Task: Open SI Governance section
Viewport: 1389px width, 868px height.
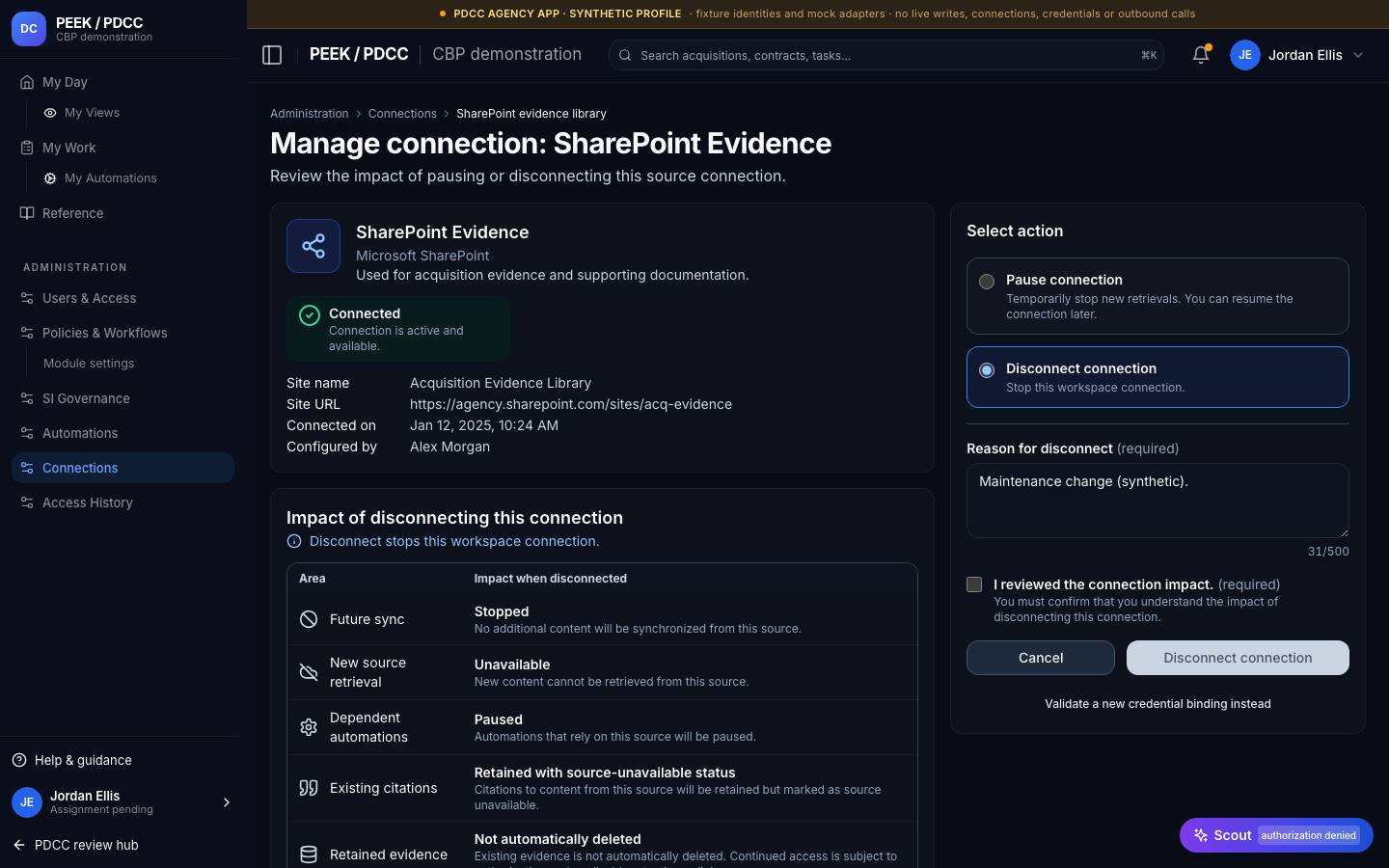Action: tap(123, 398)
